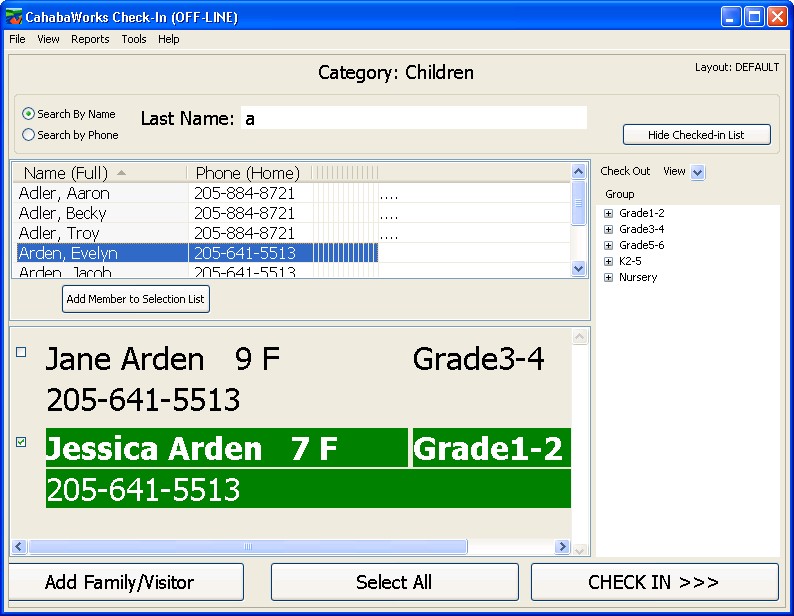Open the Reports menu

click(90, 39)
